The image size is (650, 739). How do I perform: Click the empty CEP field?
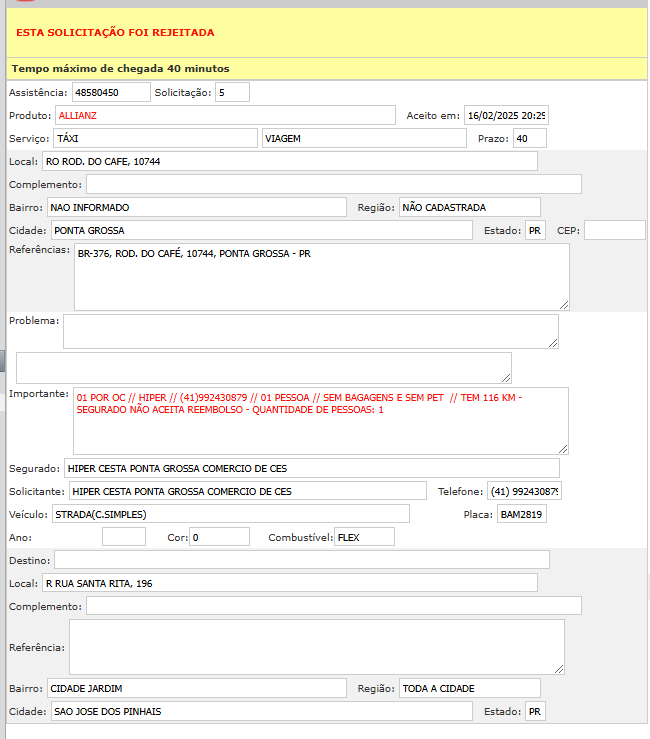[614, 230]
